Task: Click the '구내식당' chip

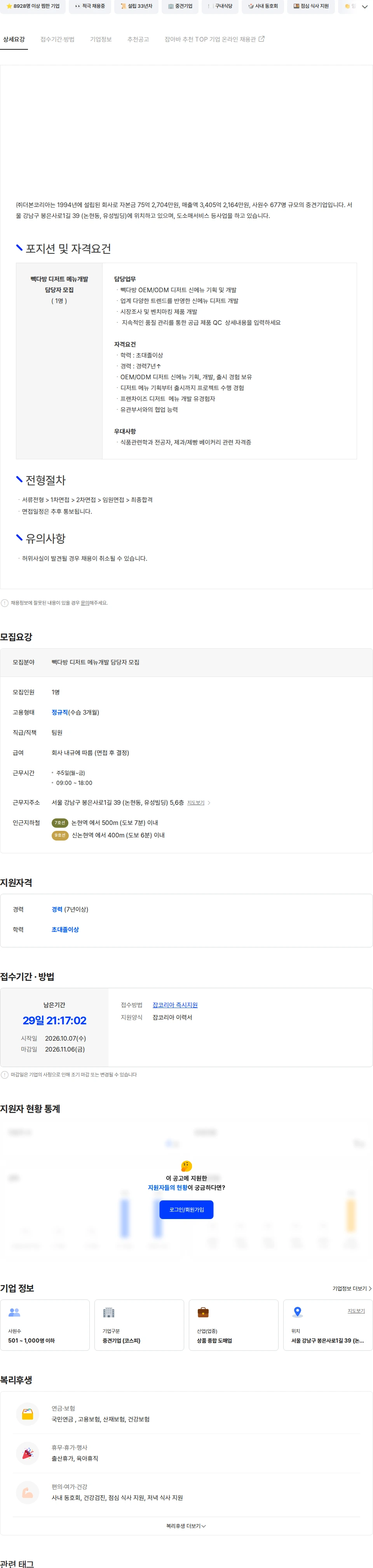Action: pyautogui.click(x=220, y=6)
